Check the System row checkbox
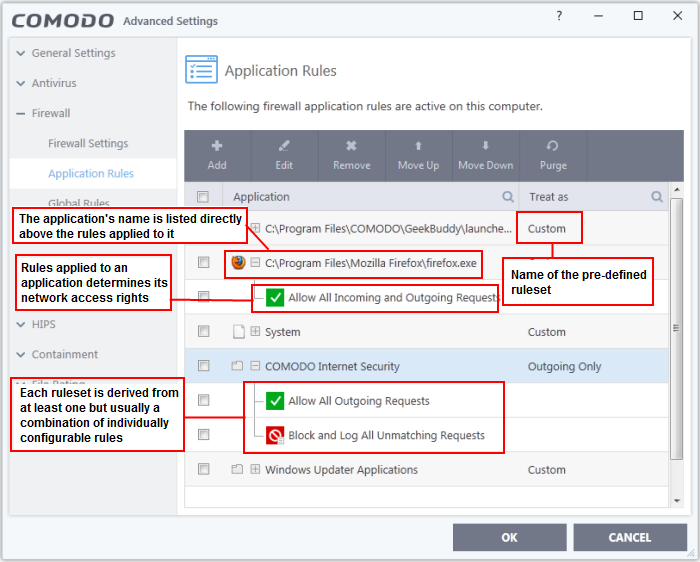 [204, 331]
